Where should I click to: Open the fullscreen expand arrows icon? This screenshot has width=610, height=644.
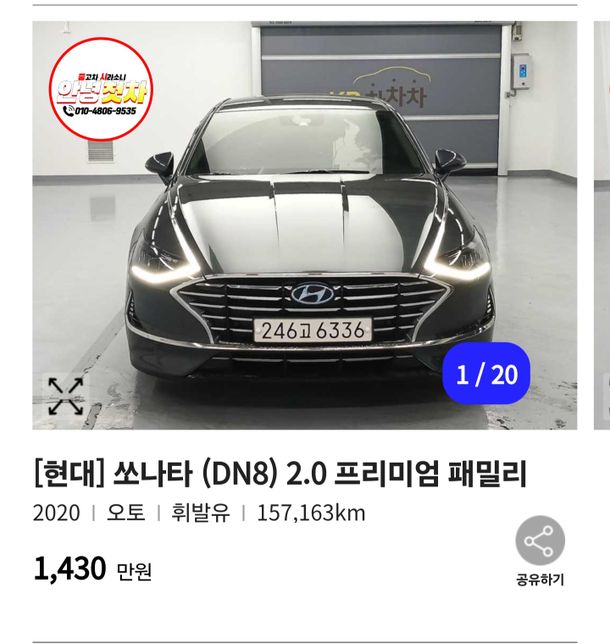click(66, 396)
